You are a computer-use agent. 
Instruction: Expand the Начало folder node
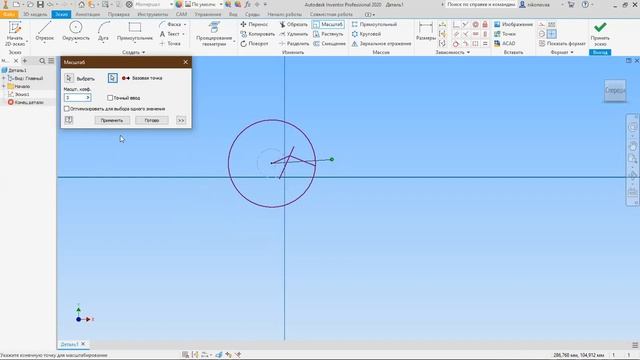click(x=4, y=86)
